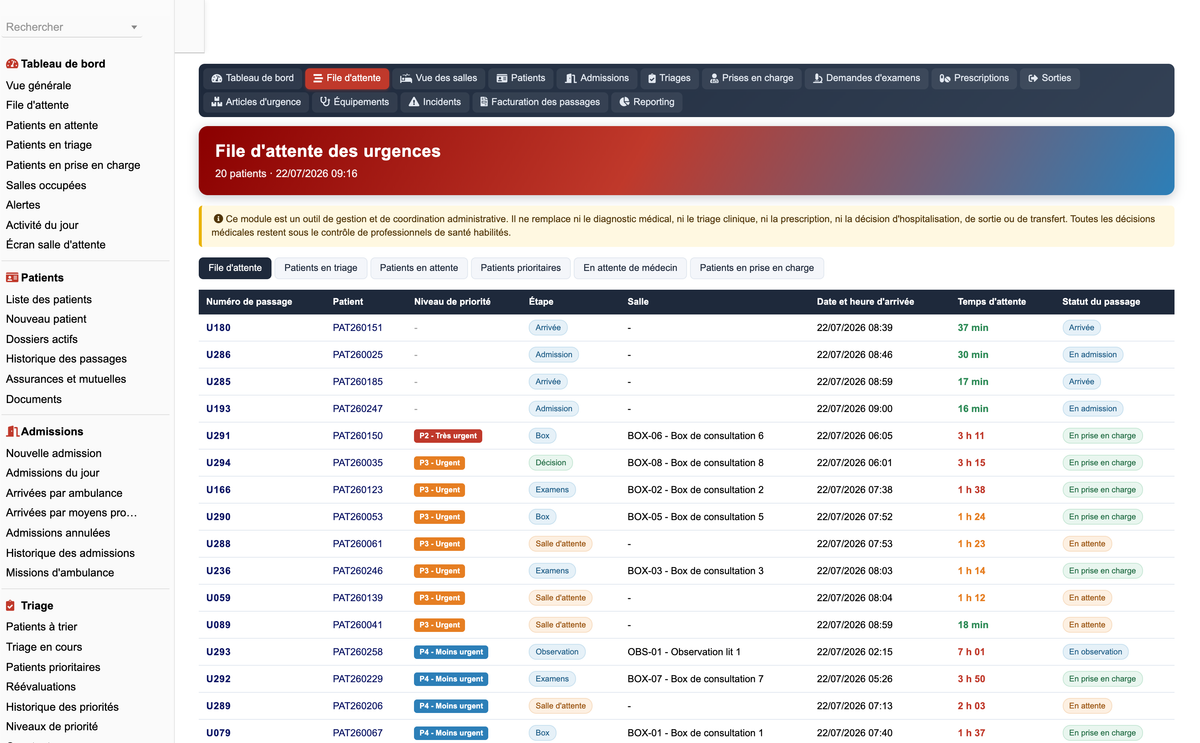Viewport: 1200px width, 743px height.
Task: Sort by Numéro de passage column header
Action: 249,302
